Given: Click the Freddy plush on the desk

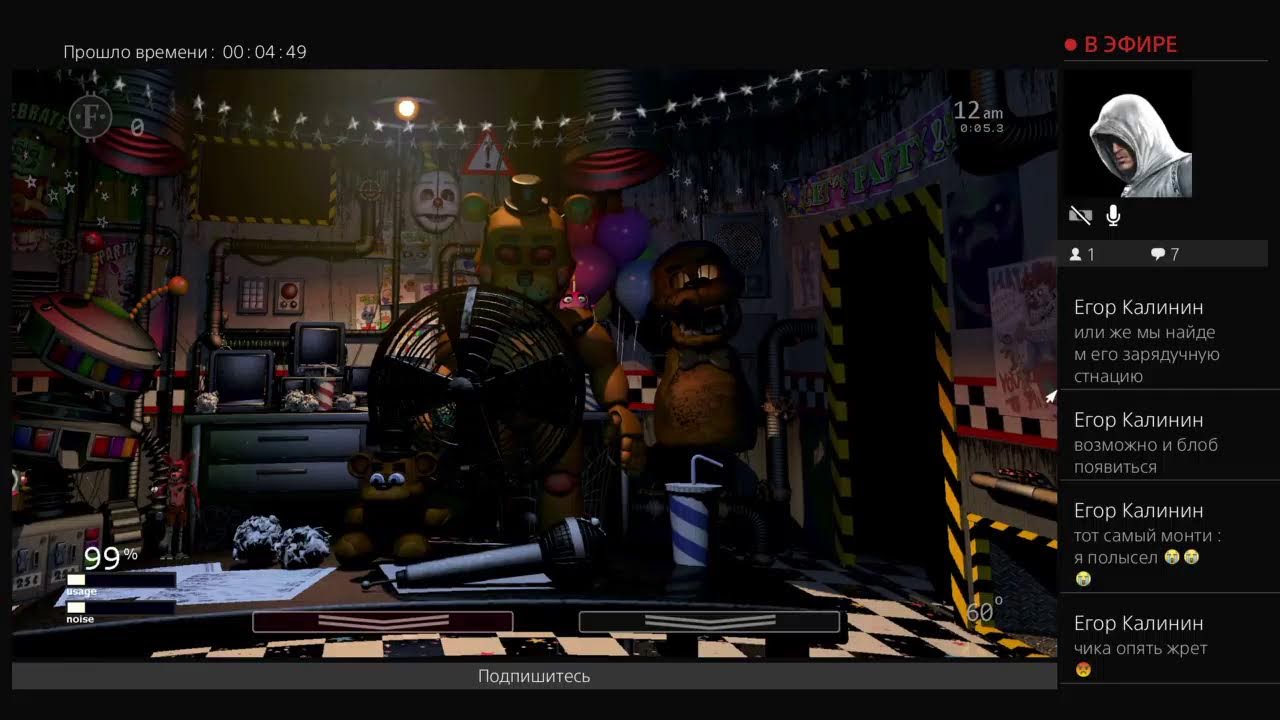Looking at the screenshot, I should pos(390,505).
